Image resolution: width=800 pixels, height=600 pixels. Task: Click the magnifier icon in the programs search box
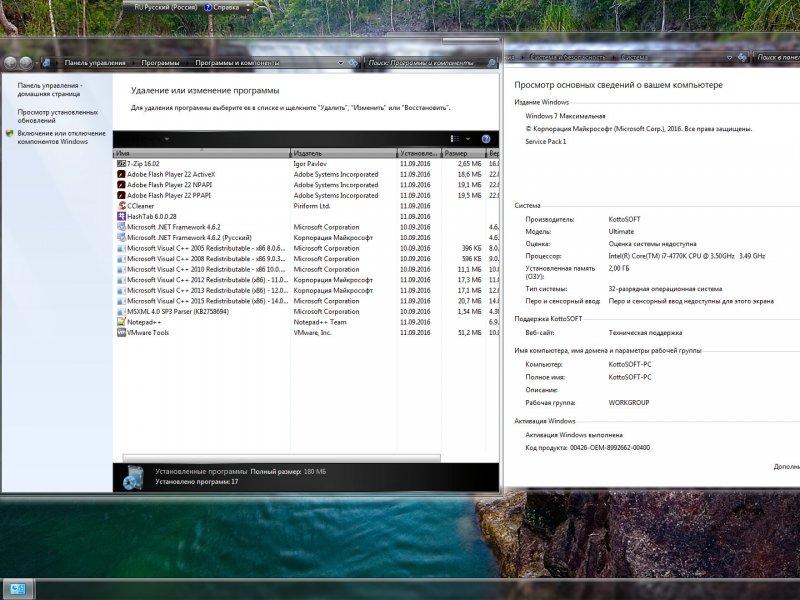(x=491, y=63)
